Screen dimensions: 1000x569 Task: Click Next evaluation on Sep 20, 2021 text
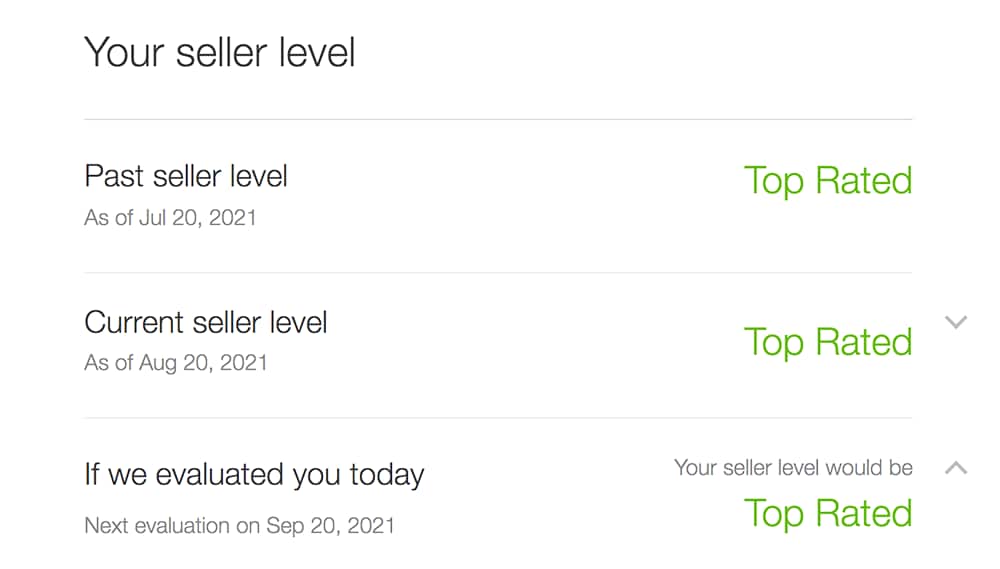pos(239,526)
